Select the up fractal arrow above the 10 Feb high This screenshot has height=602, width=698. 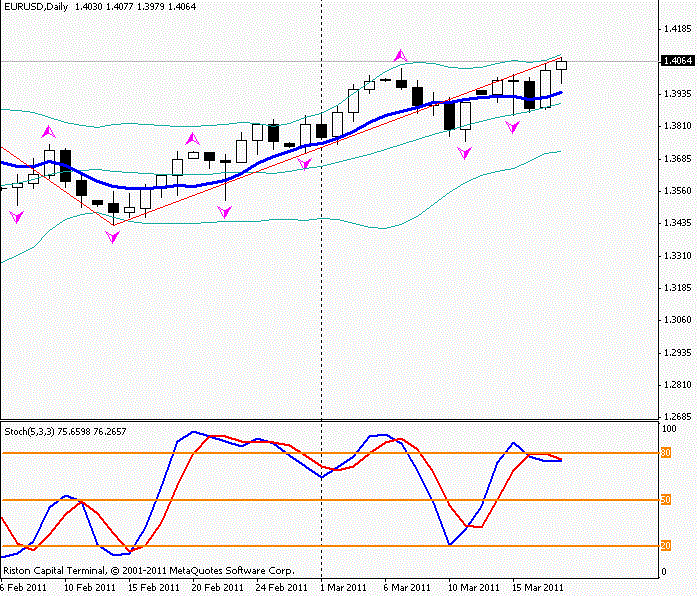[49, 132]
